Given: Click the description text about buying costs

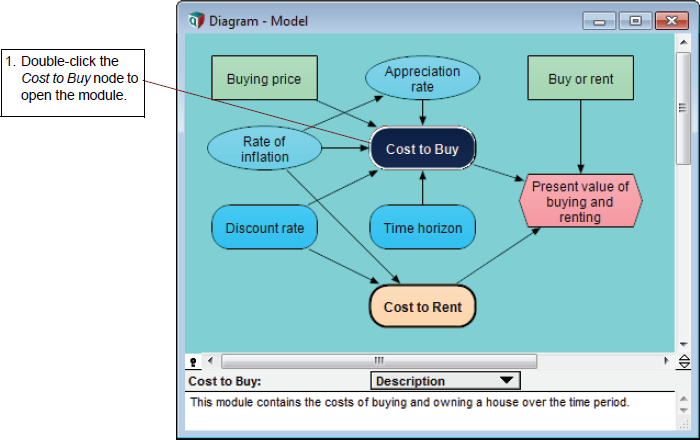Looking at the screenshot, I should point(409,402).
